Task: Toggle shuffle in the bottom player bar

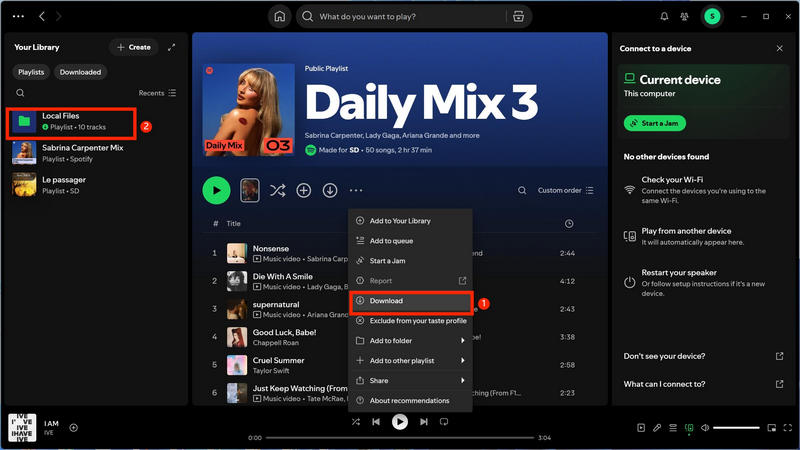Action: 356,422
